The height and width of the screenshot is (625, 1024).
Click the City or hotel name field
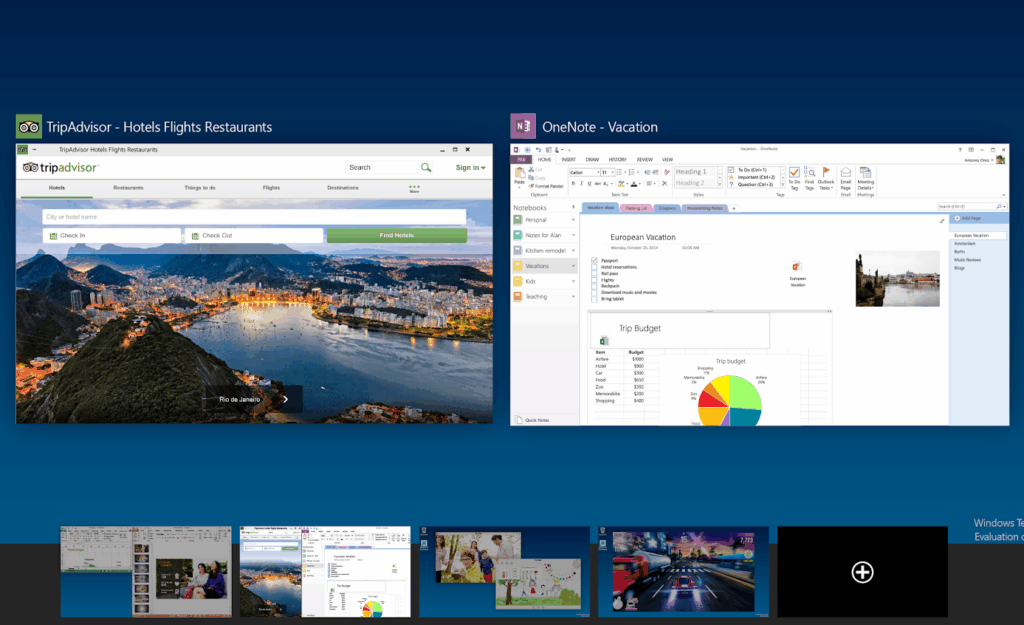coord(255,217)
